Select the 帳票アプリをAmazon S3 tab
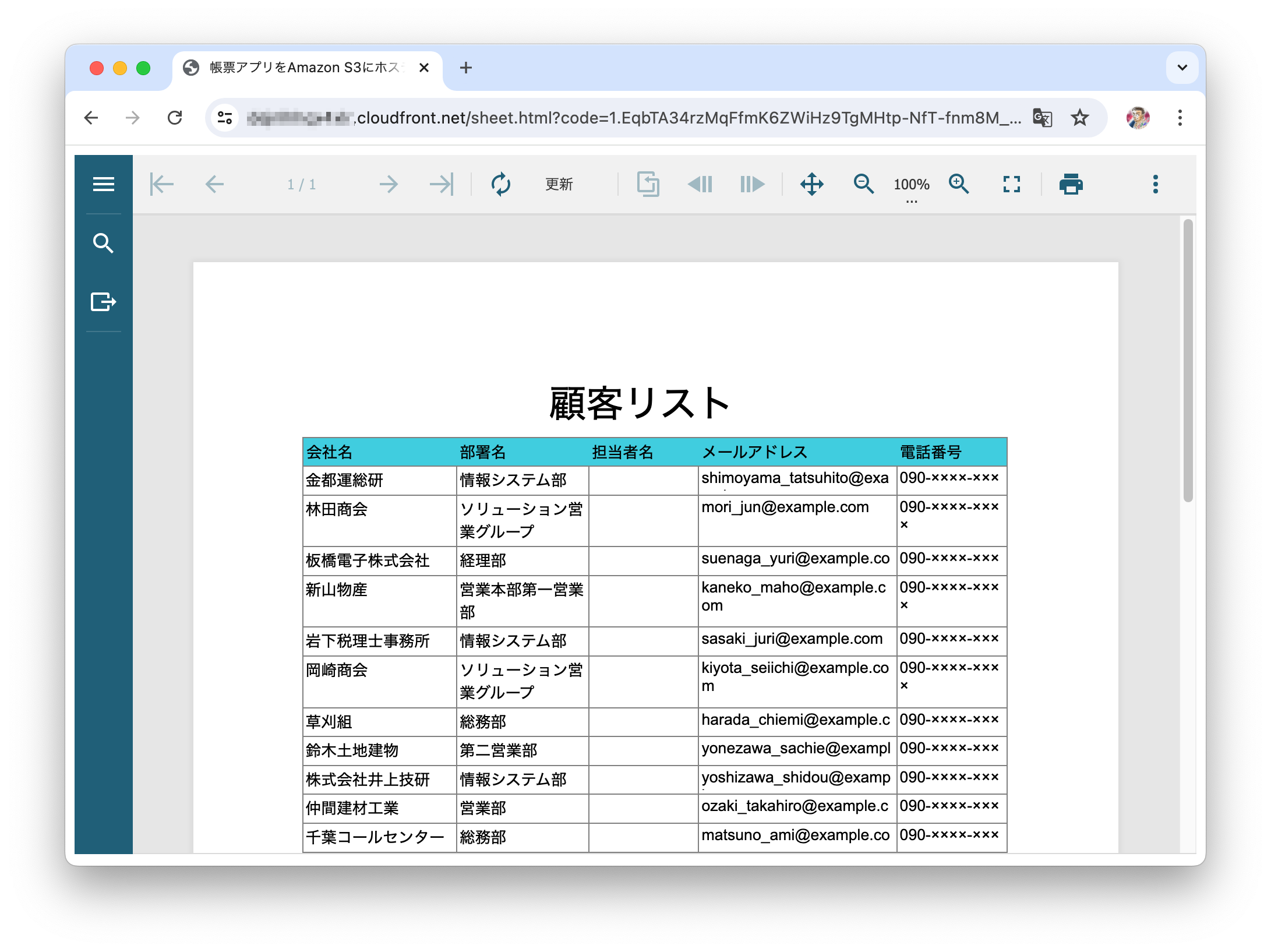The width and height of the screenshot is (1271, 952). tap(307, 68)
